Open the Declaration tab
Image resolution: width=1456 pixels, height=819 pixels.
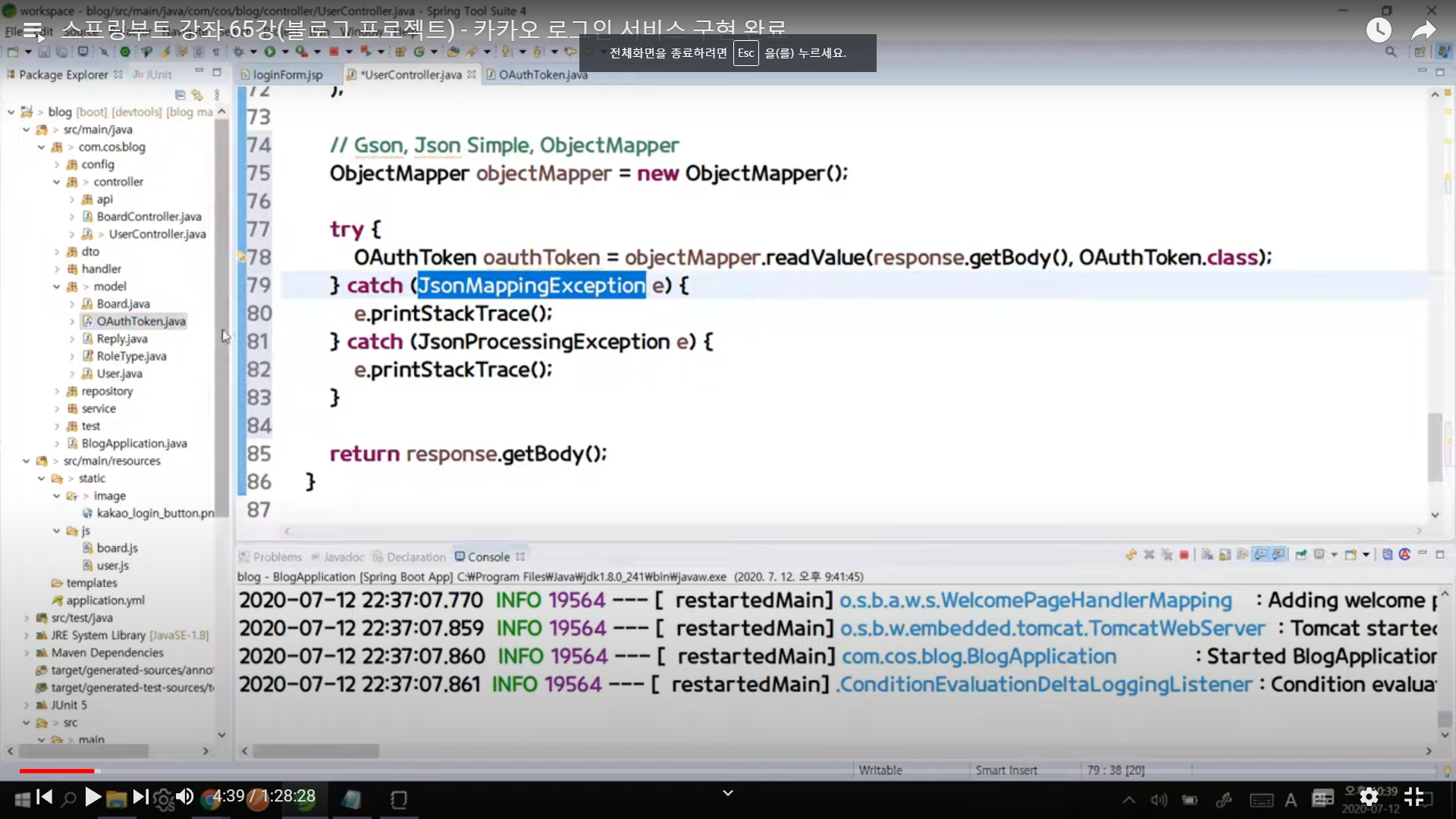tap(409, 557)
